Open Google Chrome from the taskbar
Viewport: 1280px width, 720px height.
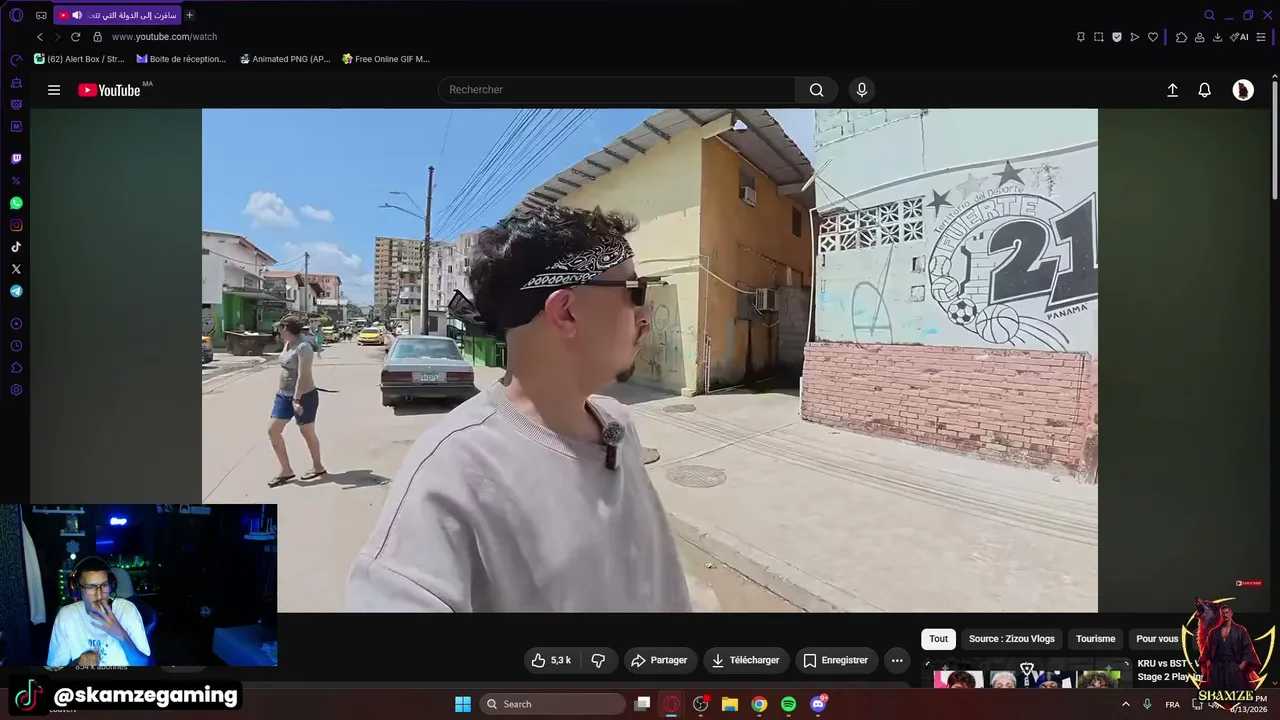[x=759, y=704]
